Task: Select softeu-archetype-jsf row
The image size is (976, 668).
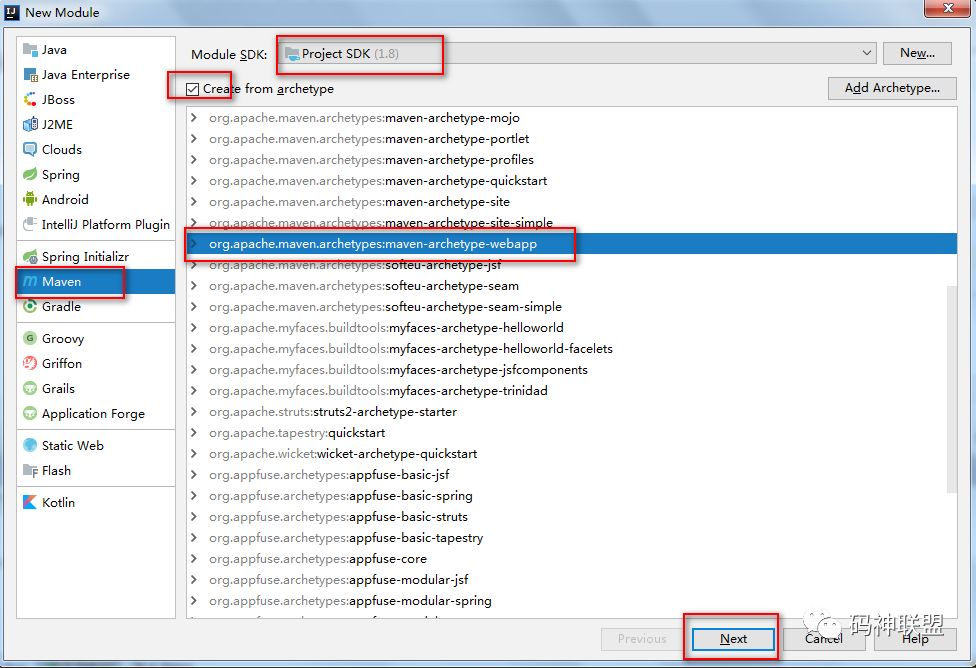Action: (x=571, y=265)
